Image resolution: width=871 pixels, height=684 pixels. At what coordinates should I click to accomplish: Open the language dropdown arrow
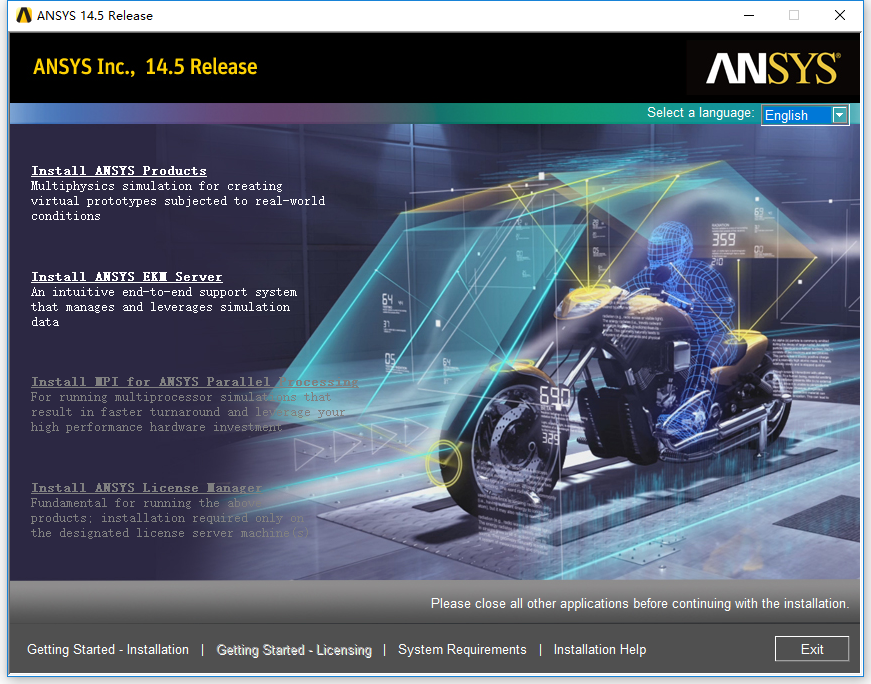coord(839,115)
